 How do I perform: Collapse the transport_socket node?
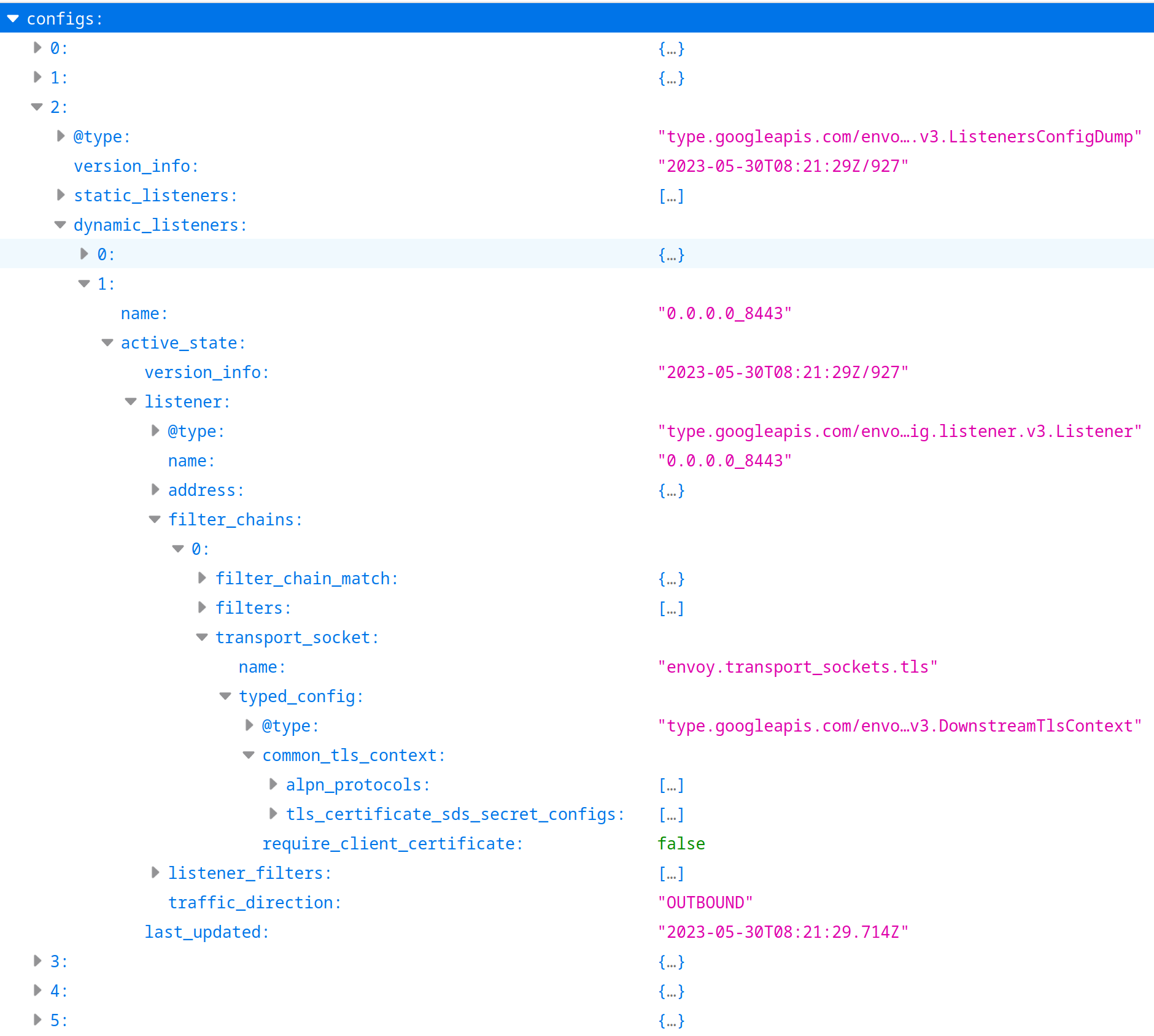[201, 636]
